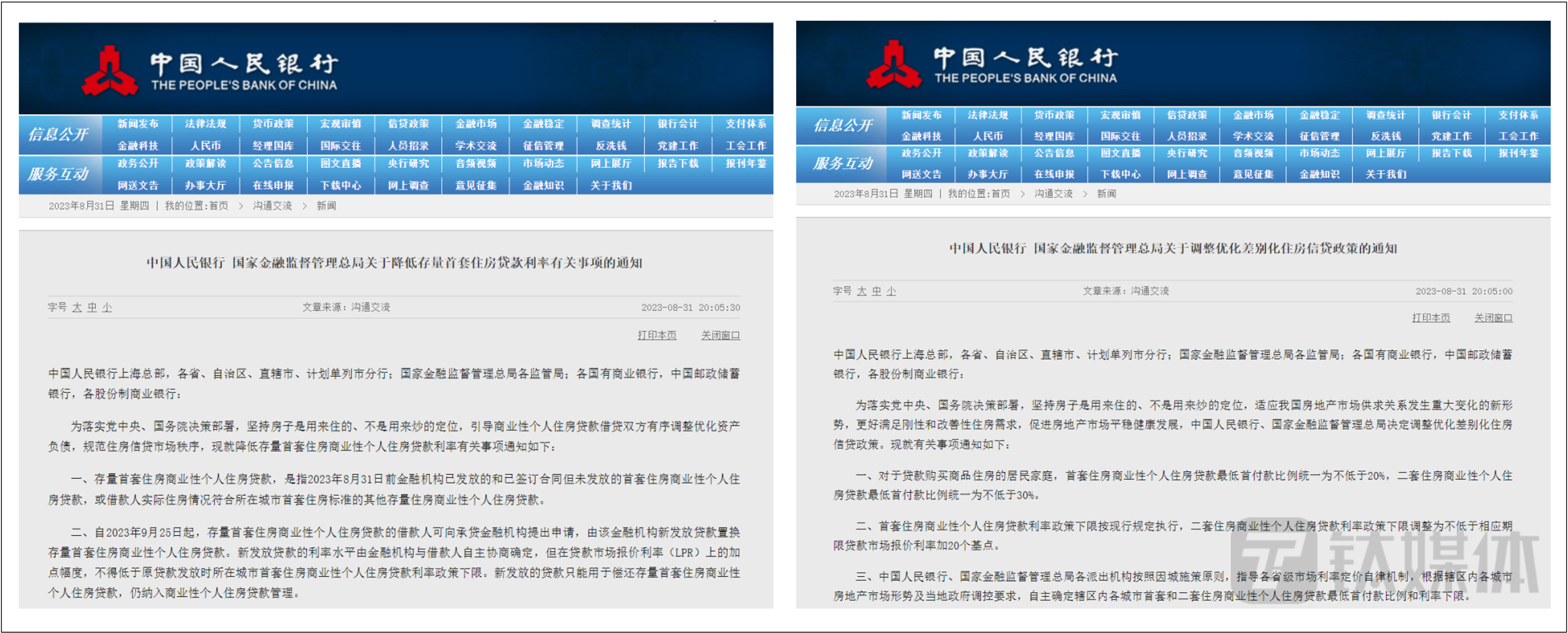Click 服务互动 heading on the right page

pos(843,163)
